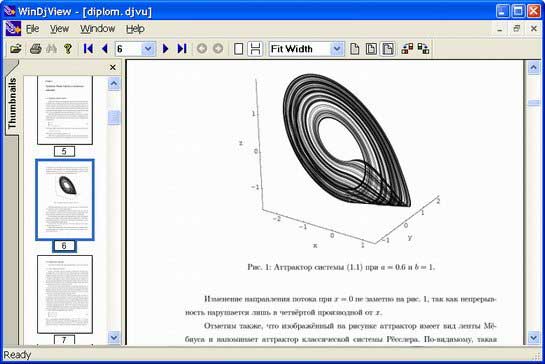
Task: Click the document vertical scrollbar thumb
Action: click(534, 103)
